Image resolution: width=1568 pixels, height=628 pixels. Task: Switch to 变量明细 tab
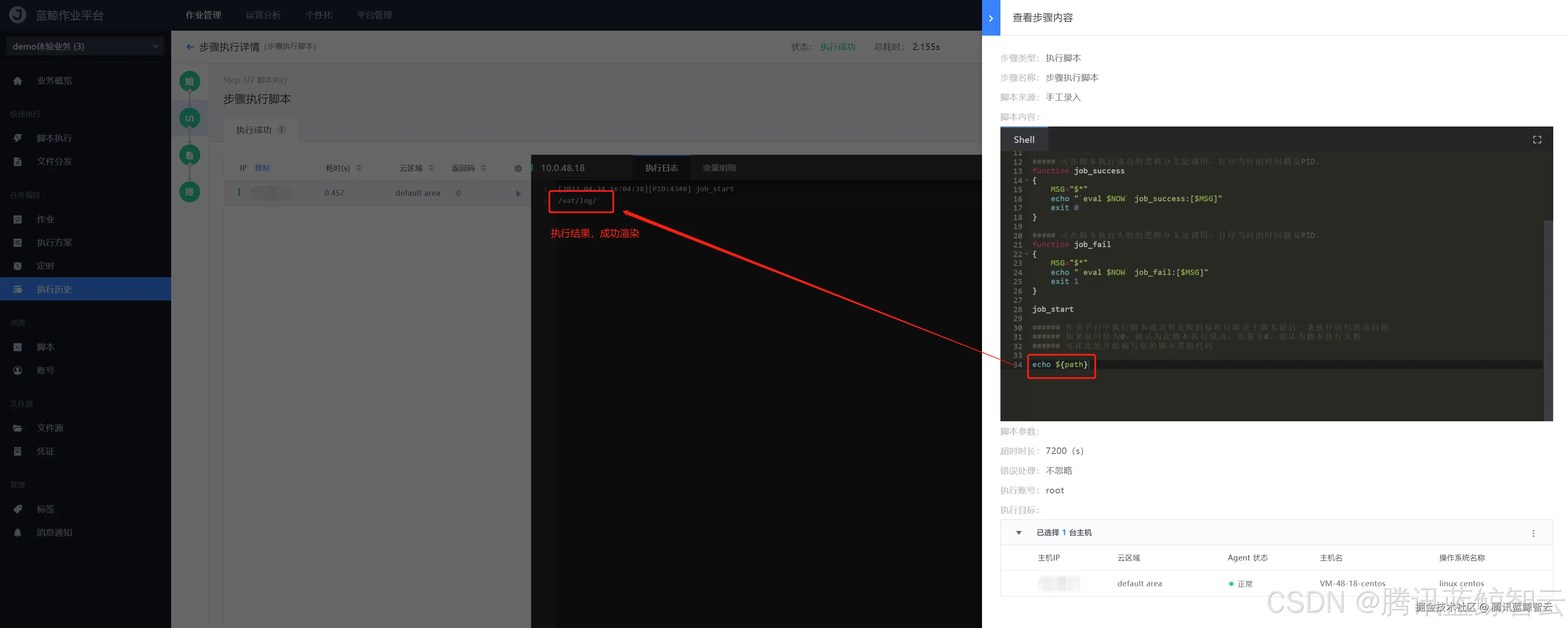click(719, 168)
